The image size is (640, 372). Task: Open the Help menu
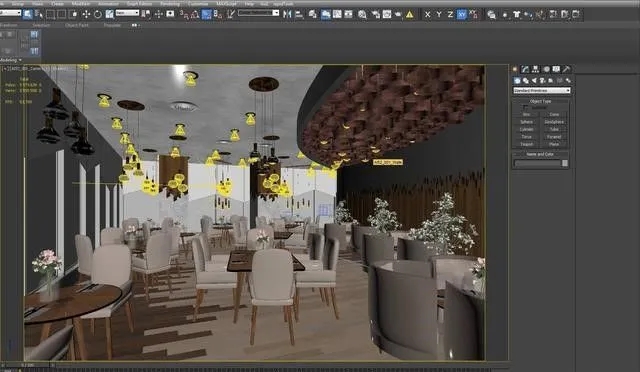(x=249, y=4)
